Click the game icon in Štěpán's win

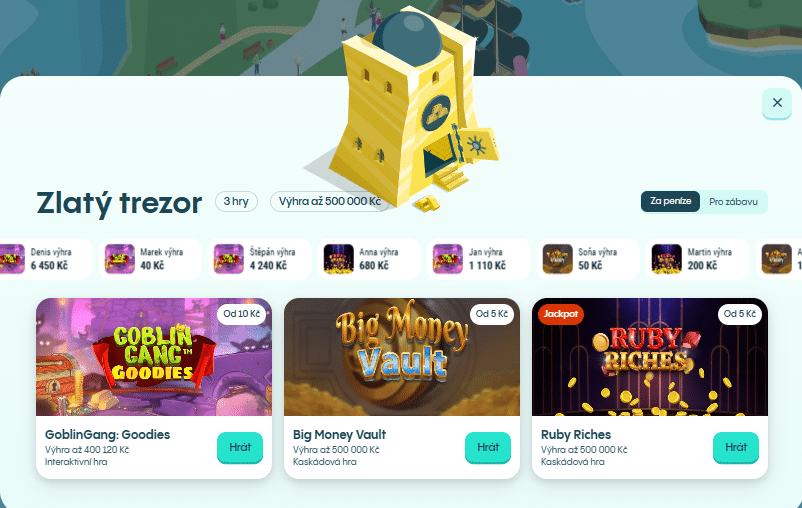(229, 259)
